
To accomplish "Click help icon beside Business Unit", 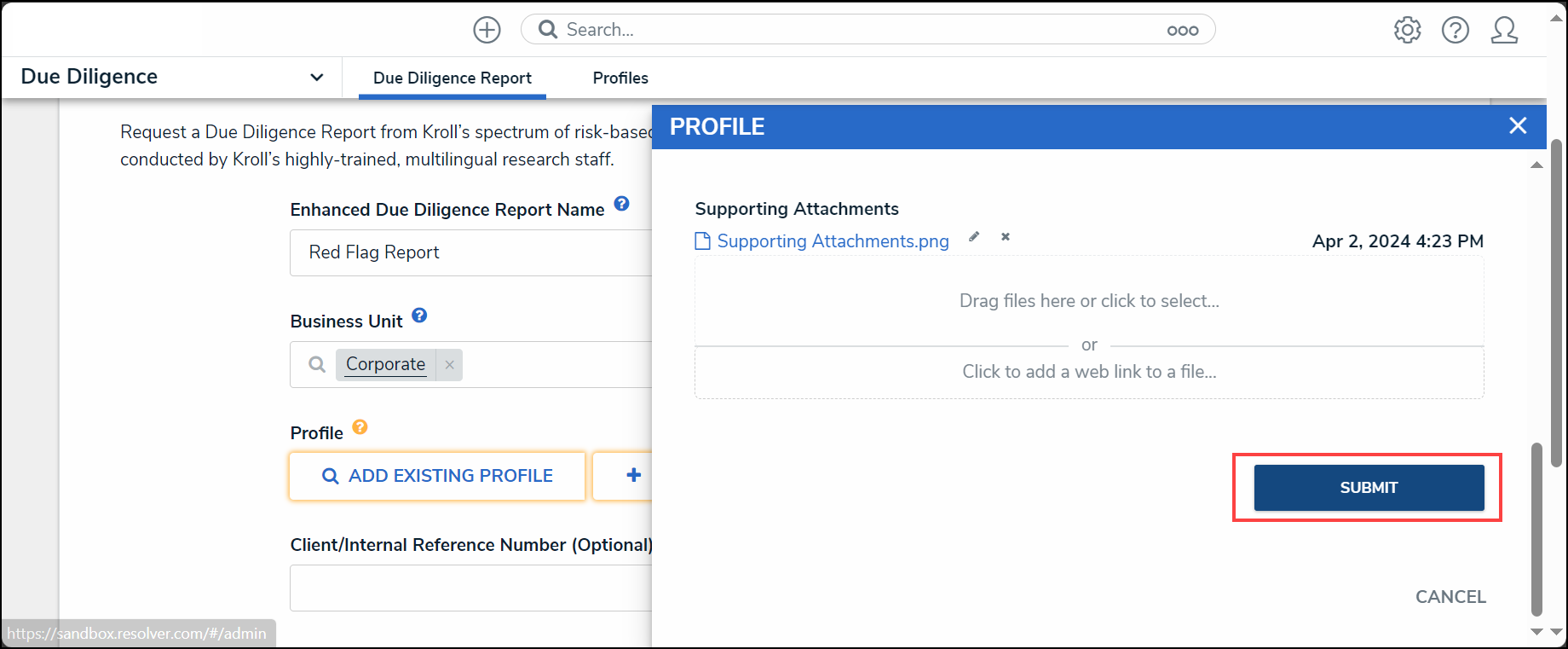I will 419,316.
